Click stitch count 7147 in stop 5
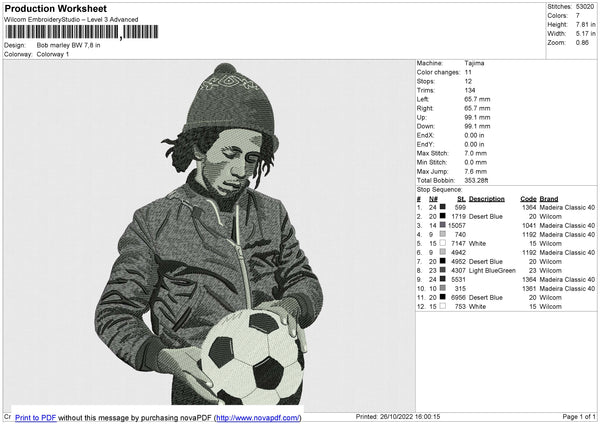 coord(458,243)
